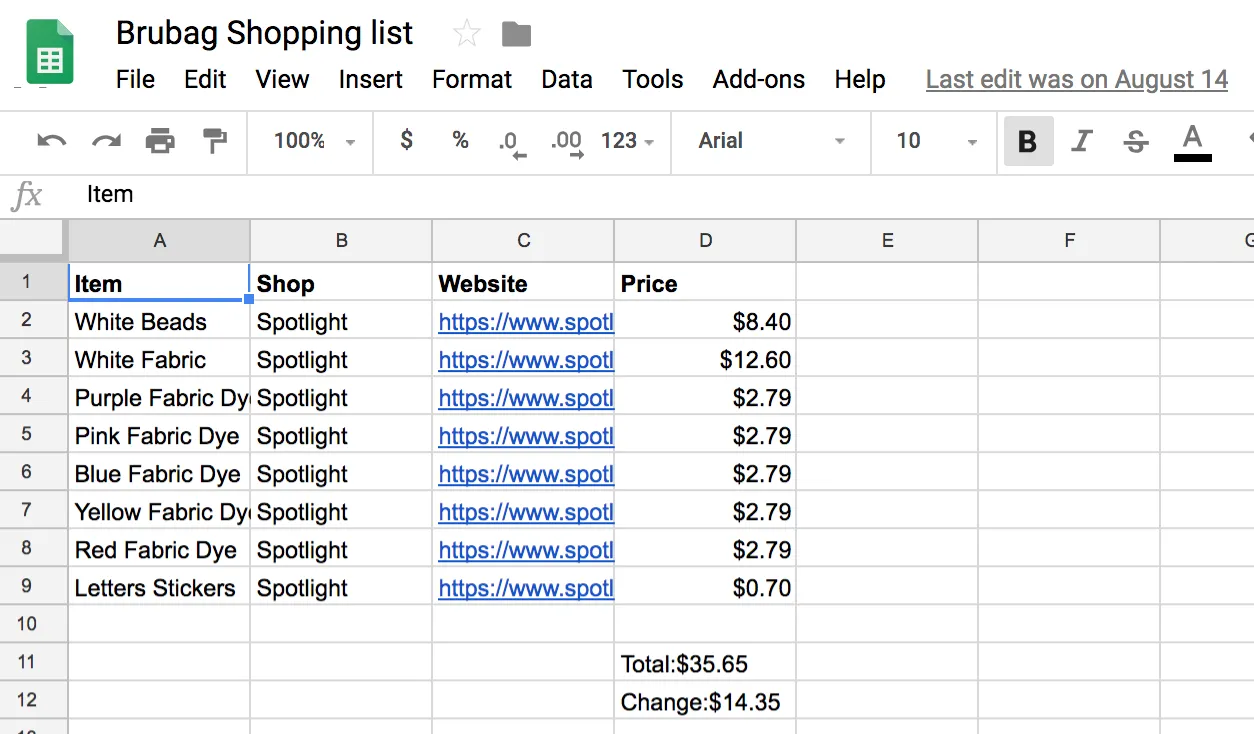This screenshot has width=1254, height=734.
Task: Toggle Italic formatting
Action: click(x=1081, y=141)
